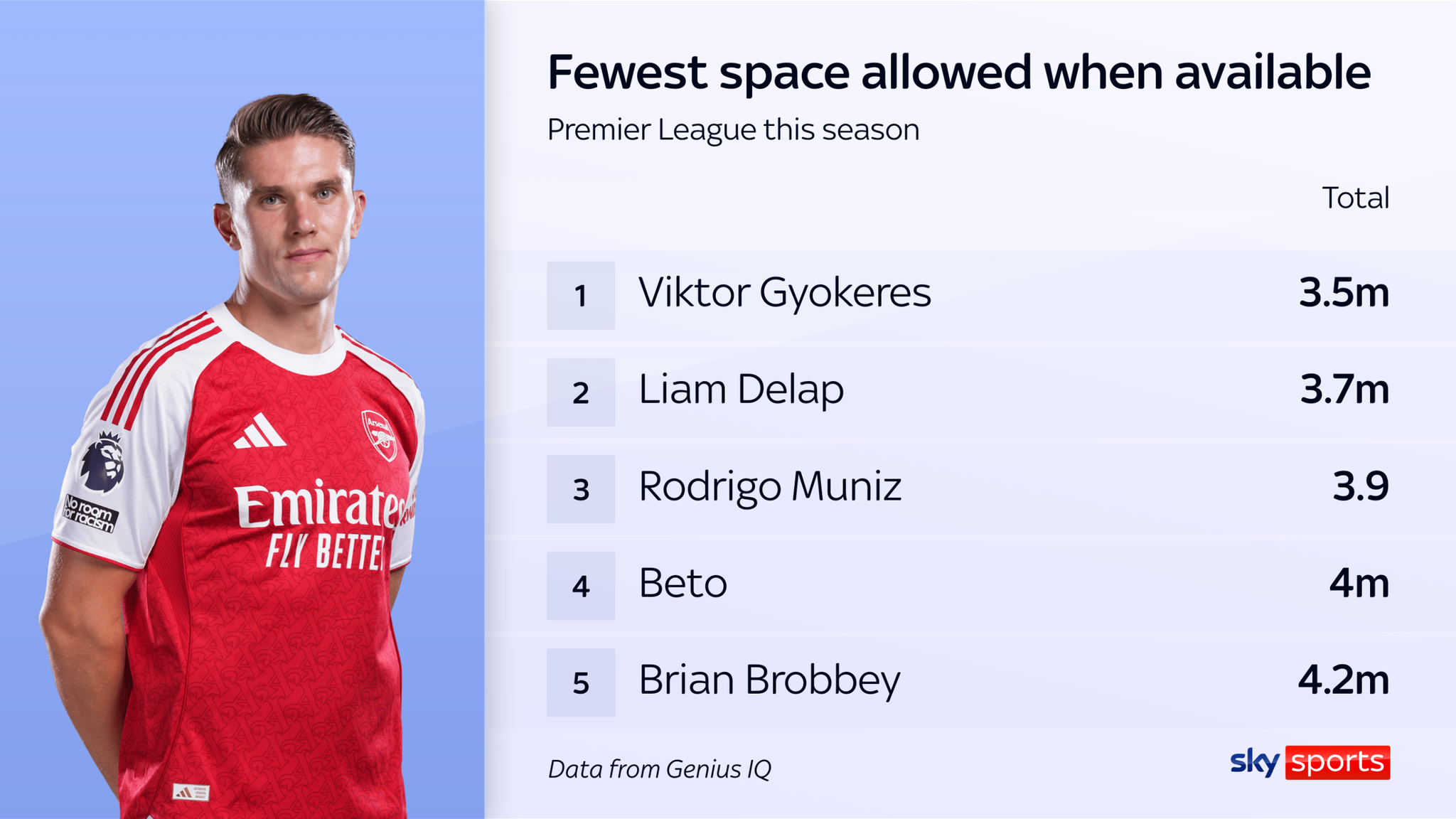1456x819 pixels.
Task: Click the 3.5m value for Gyokeres
Action: (x=1344, y=293)
